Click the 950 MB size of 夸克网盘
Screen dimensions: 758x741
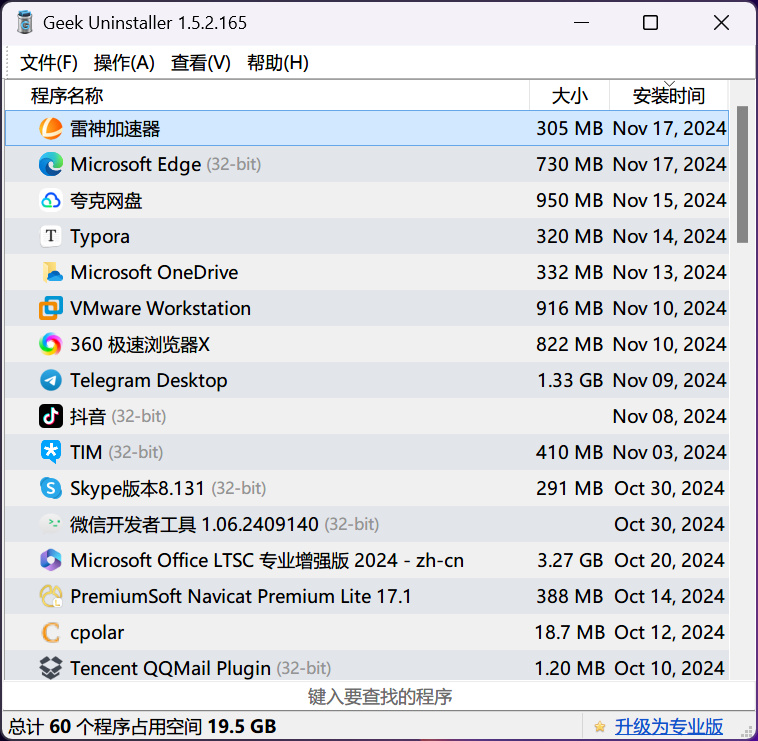[569, 201]
